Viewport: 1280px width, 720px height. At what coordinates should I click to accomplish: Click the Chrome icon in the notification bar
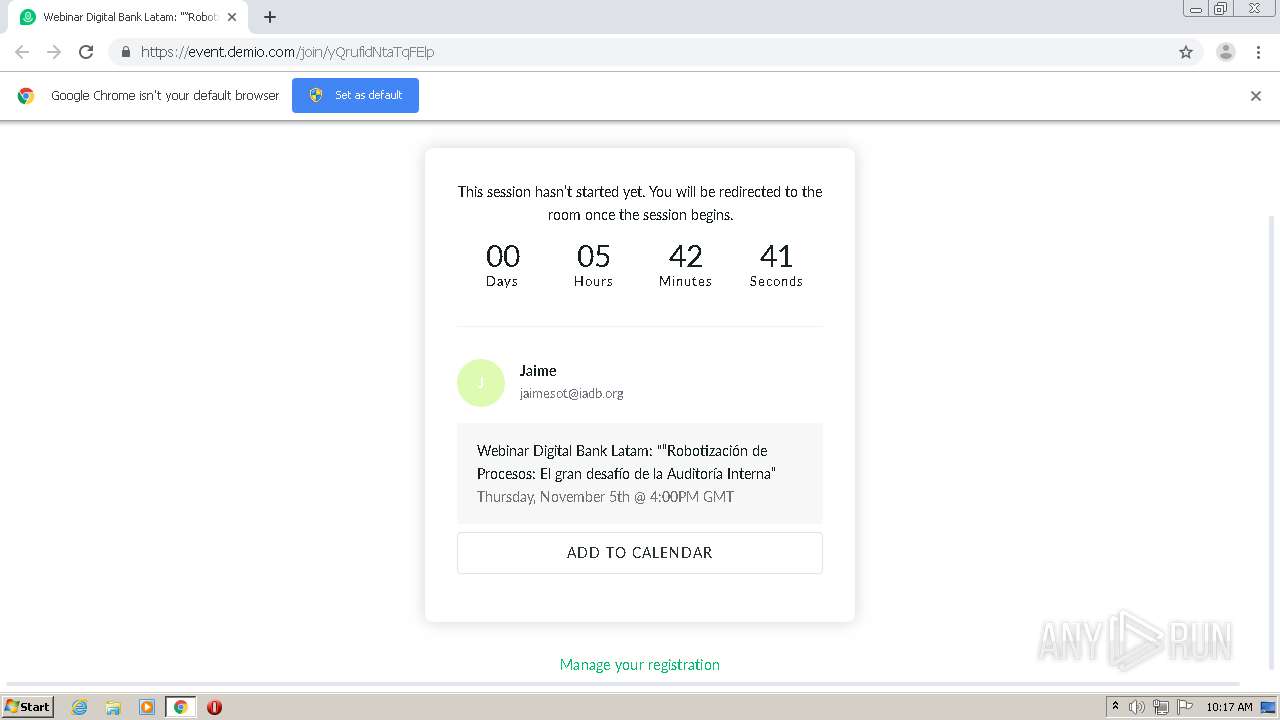(x=26, y=96)
